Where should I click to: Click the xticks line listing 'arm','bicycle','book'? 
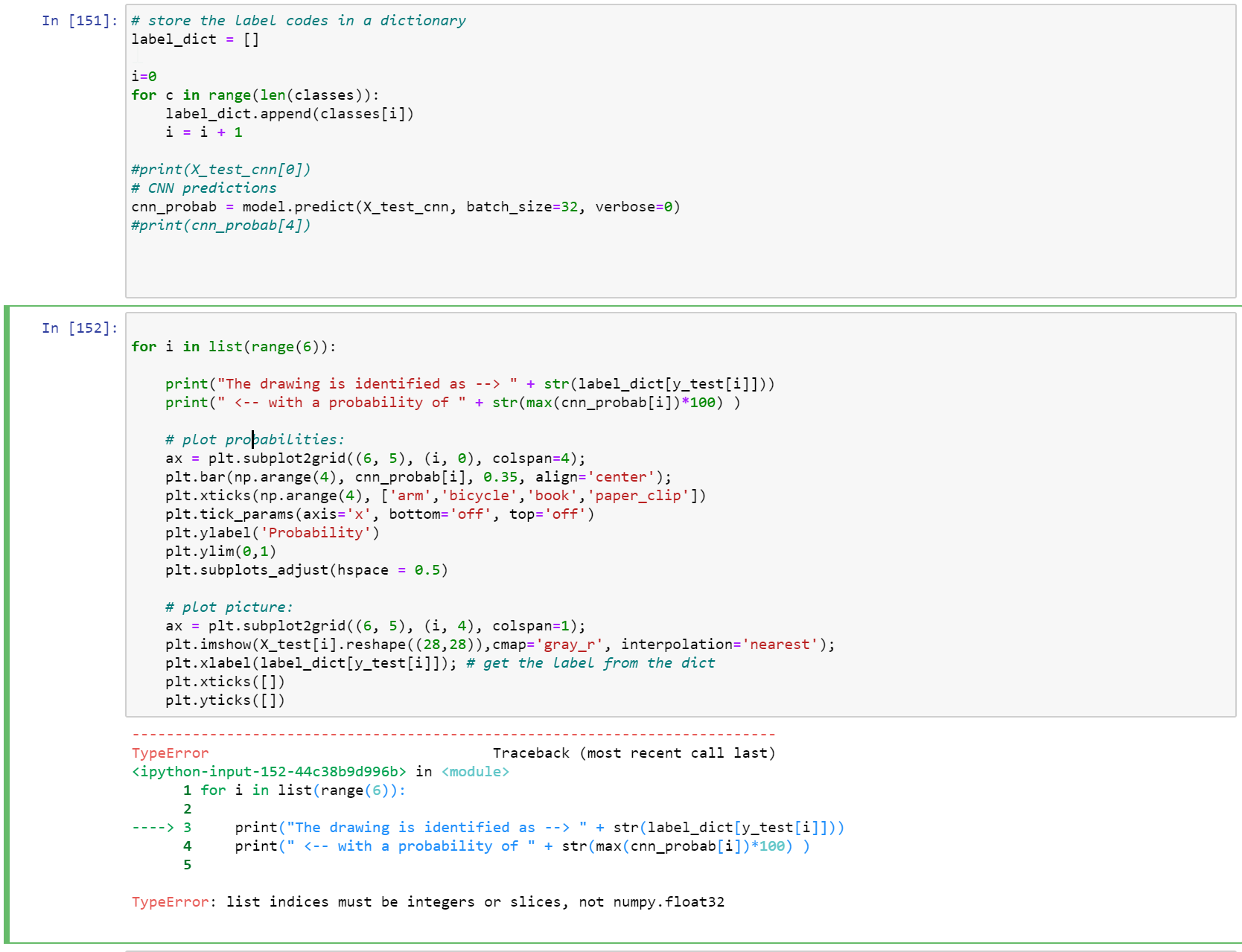(x=435, y=495)
